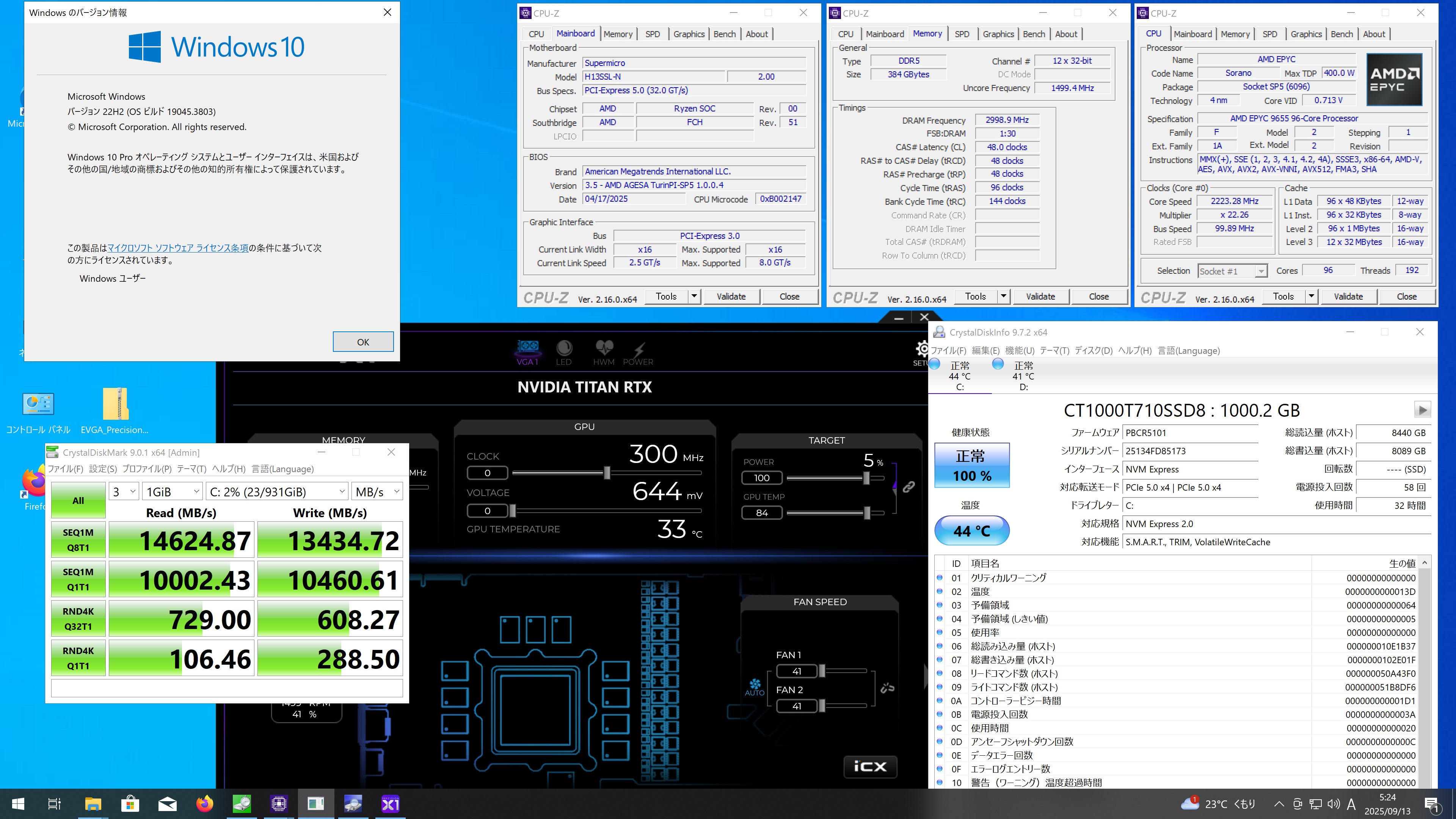Image resolution: width=1456 pixels, height=819 pixels.
Task: Toggle the FAN 1 and FAN 2 link
Action: point(887,688)
